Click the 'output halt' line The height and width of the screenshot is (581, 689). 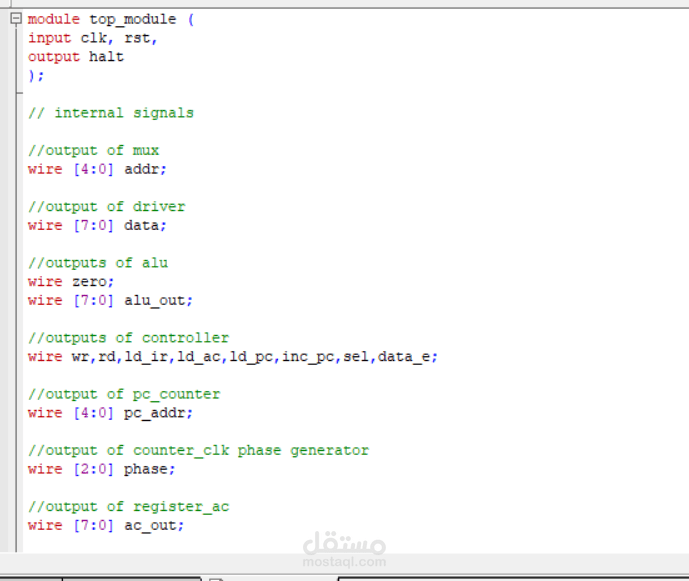coord(76,57)
